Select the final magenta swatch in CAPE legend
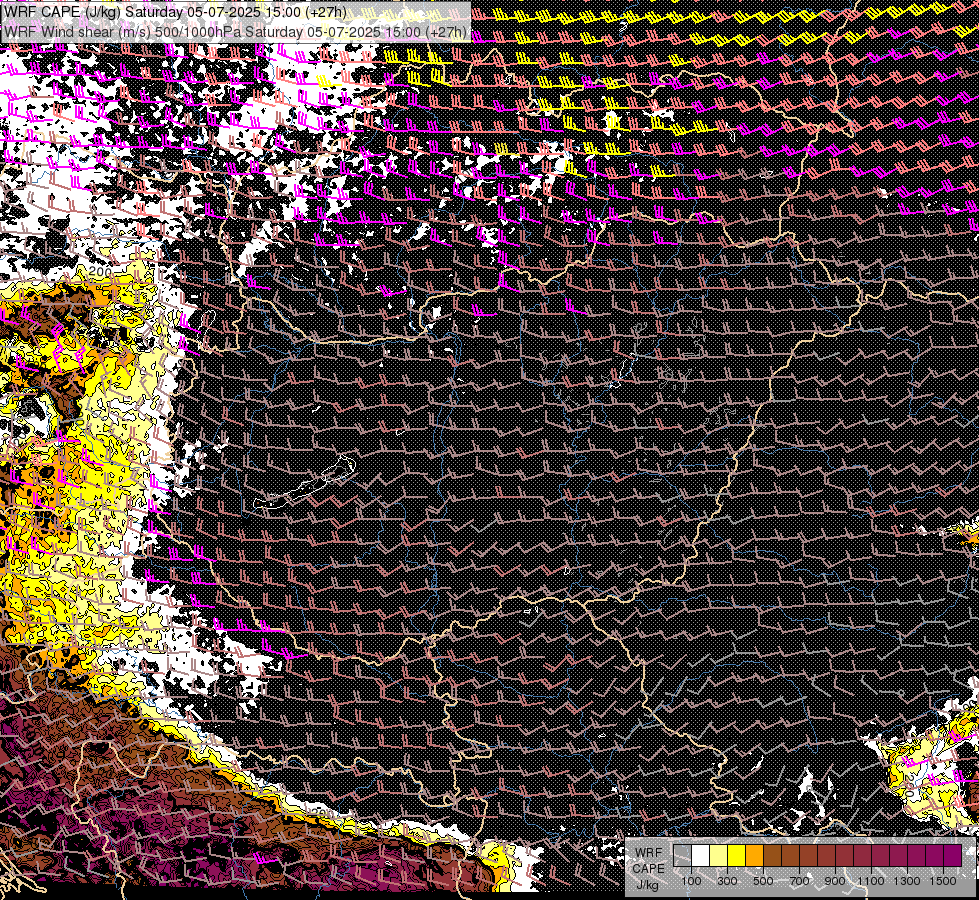This screenshot has height=900, width=979. [952, 856]
